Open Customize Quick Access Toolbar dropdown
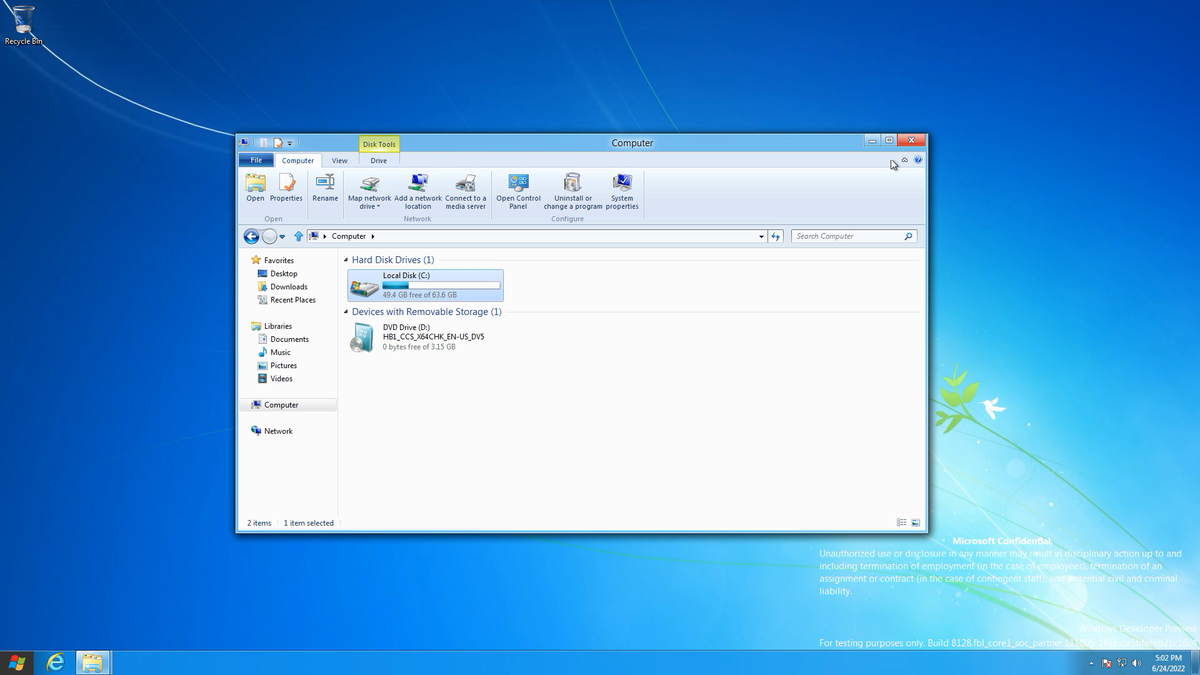Viewport: 1200px width, 675px height. pos(290,143)
